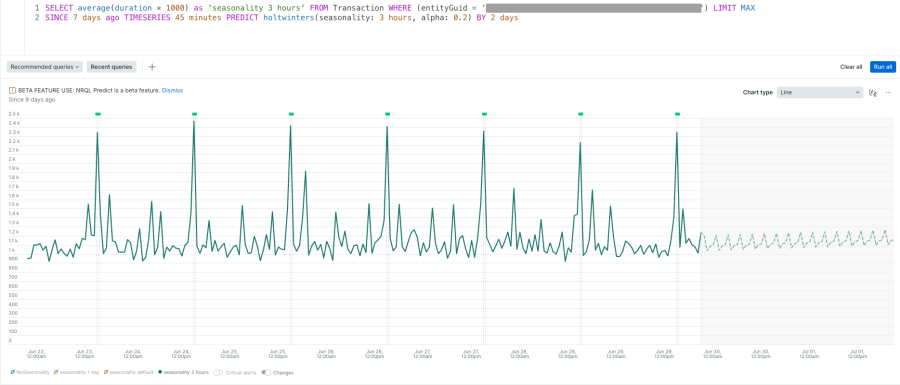Click Clear all
This screenshot has height=385, width=900.
(851, 67)
